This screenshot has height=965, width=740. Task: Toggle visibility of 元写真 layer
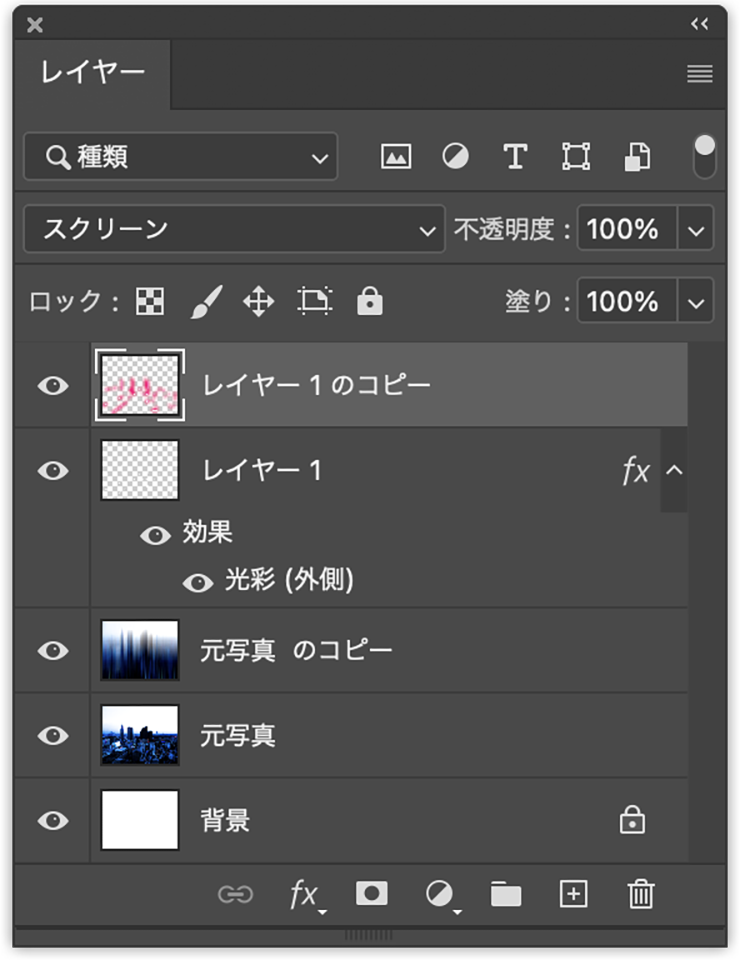(53, 736)
